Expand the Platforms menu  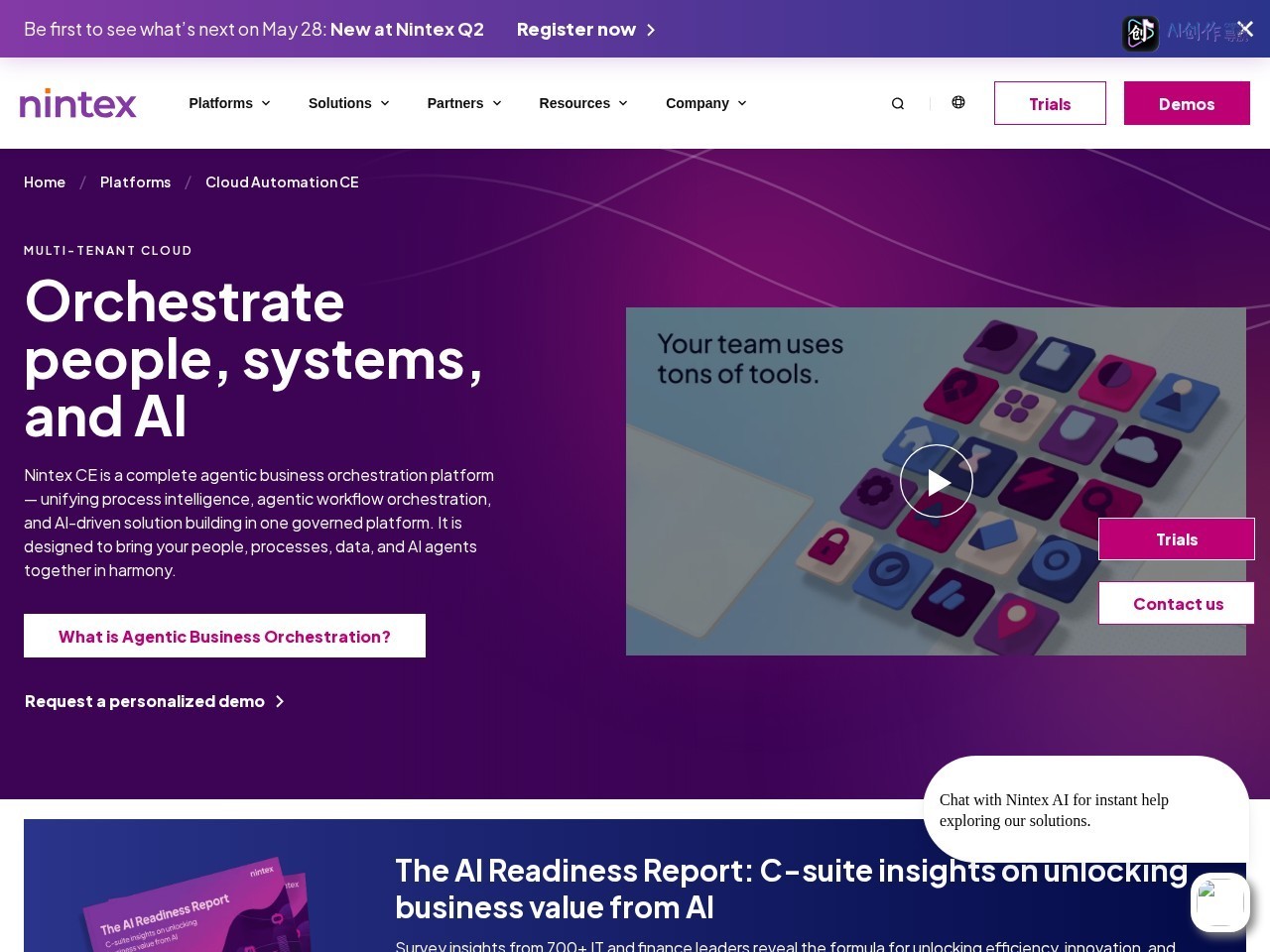(229, 103)
